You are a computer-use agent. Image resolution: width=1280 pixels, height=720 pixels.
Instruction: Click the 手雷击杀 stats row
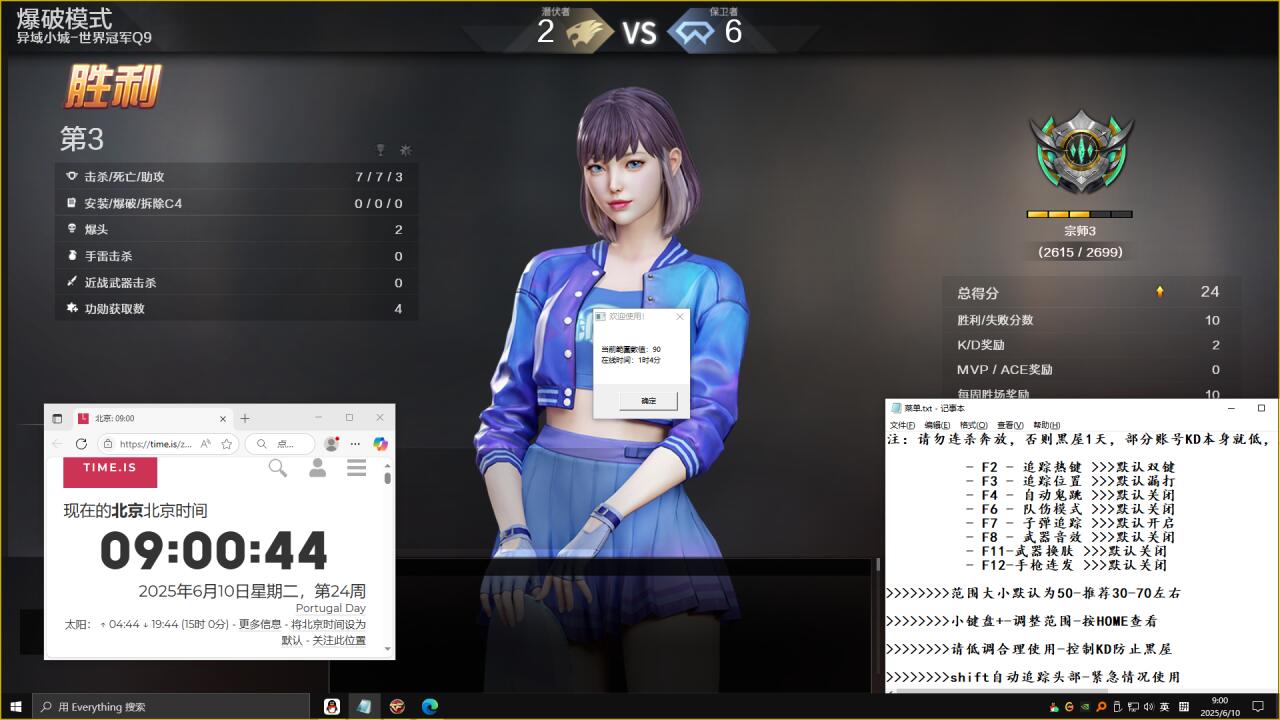pyautogui.click(x=236, y=256)
